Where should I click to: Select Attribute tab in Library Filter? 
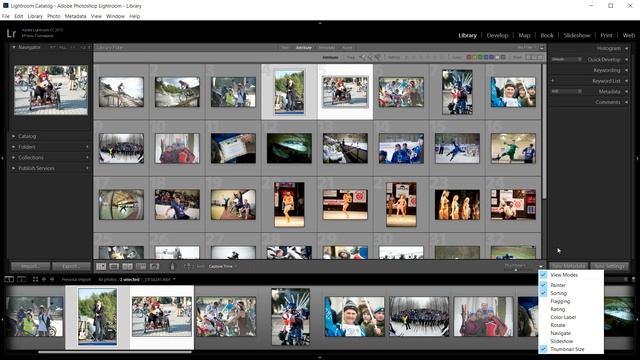[303, 48]
